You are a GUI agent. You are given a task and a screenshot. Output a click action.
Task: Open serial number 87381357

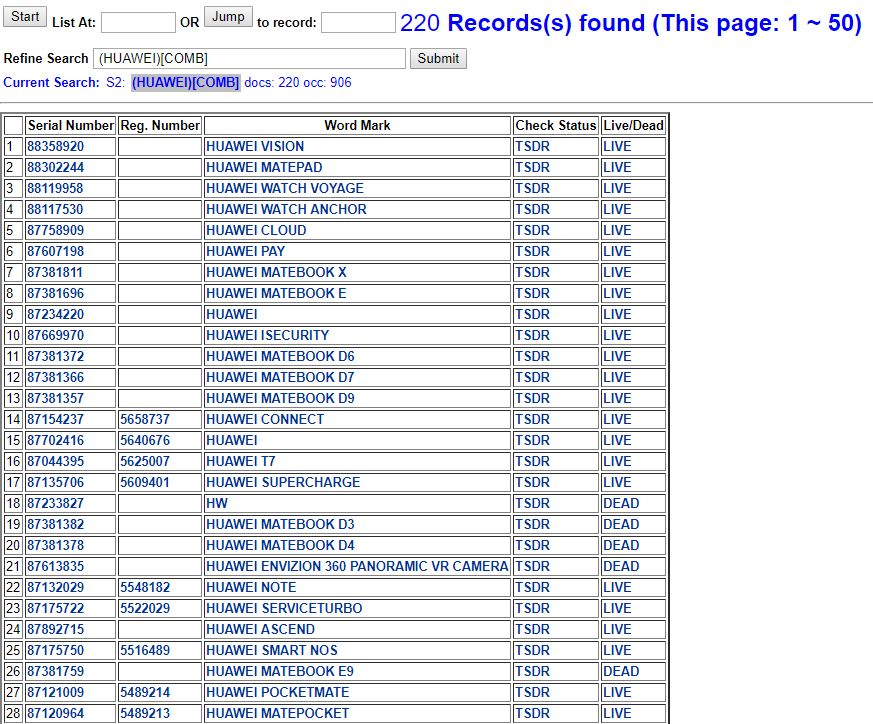(x=55, y=399)
